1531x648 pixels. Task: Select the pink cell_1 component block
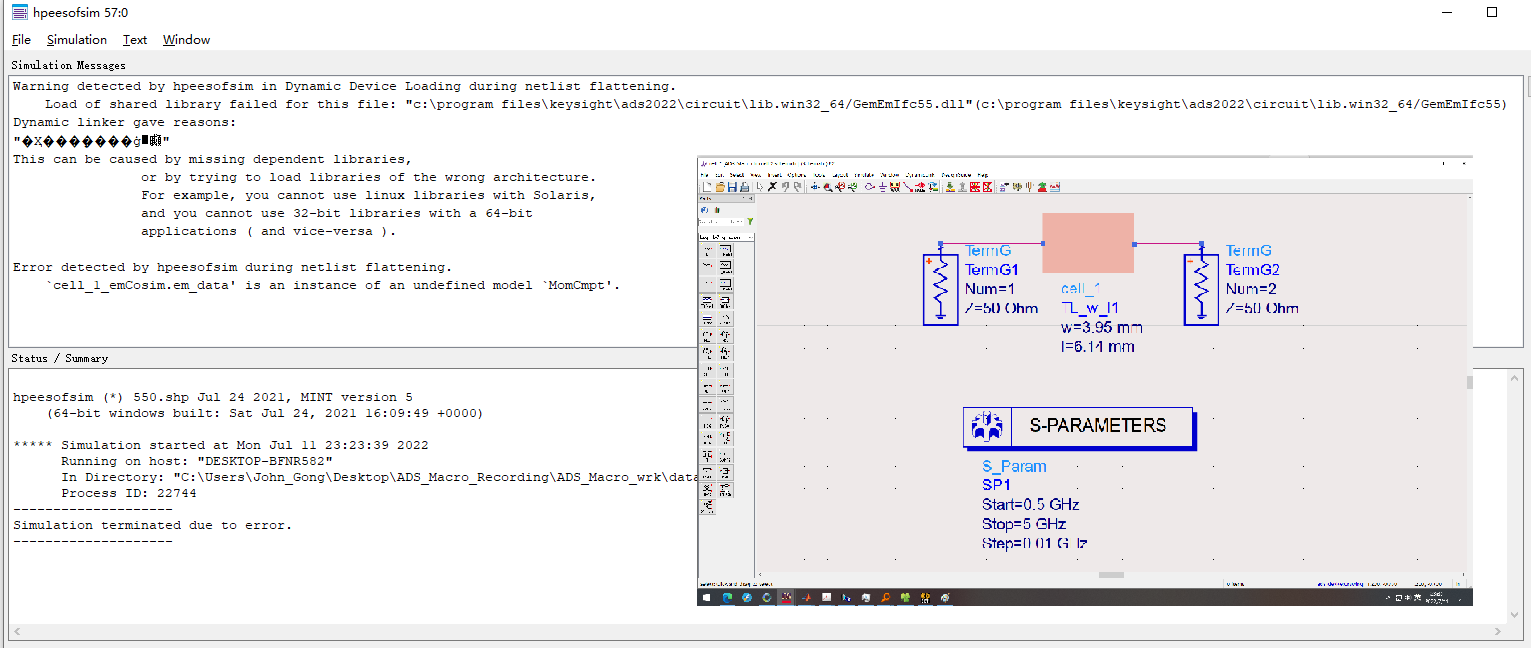1088,243
